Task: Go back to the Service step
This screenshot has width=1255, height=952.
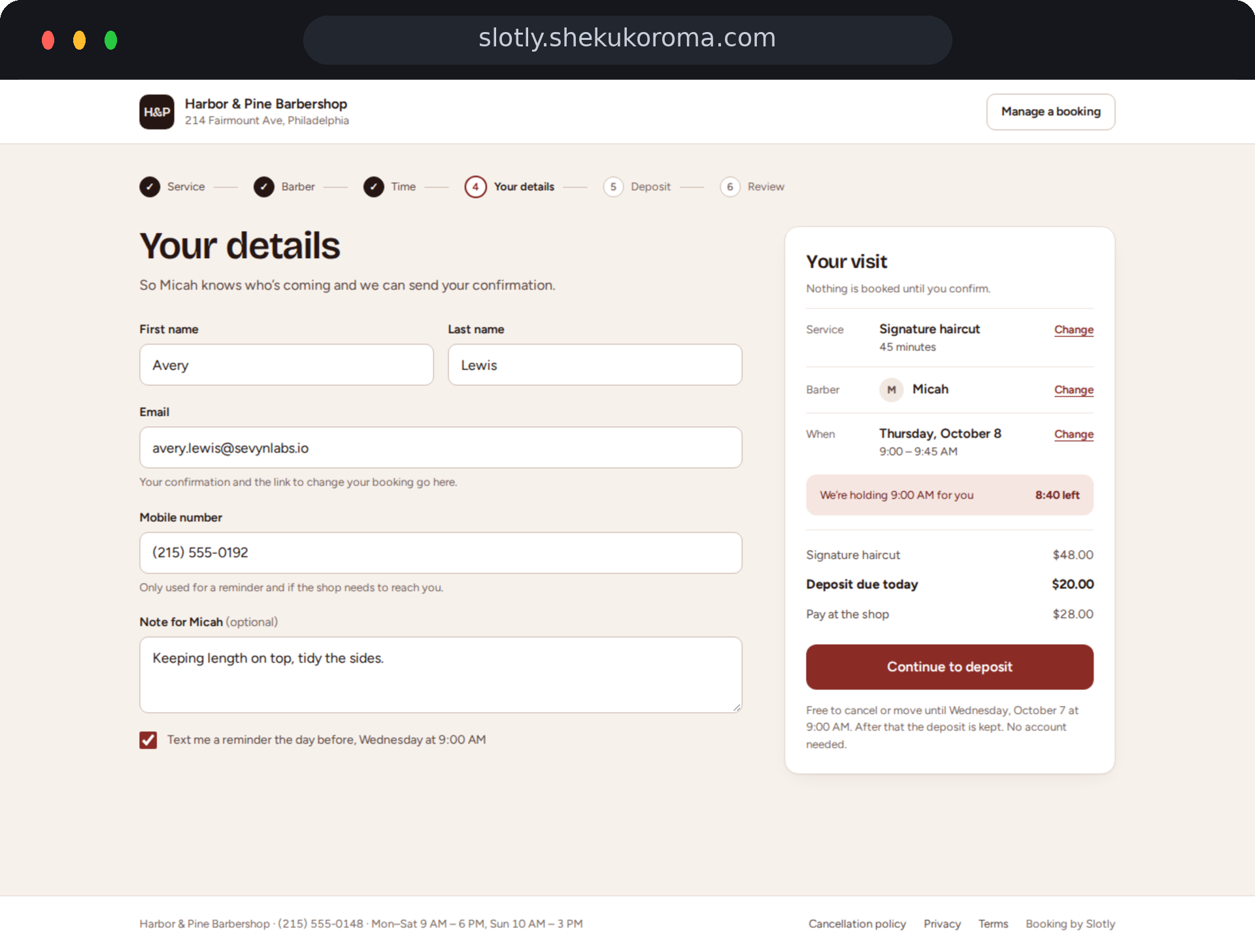Action: pos(186,187)
